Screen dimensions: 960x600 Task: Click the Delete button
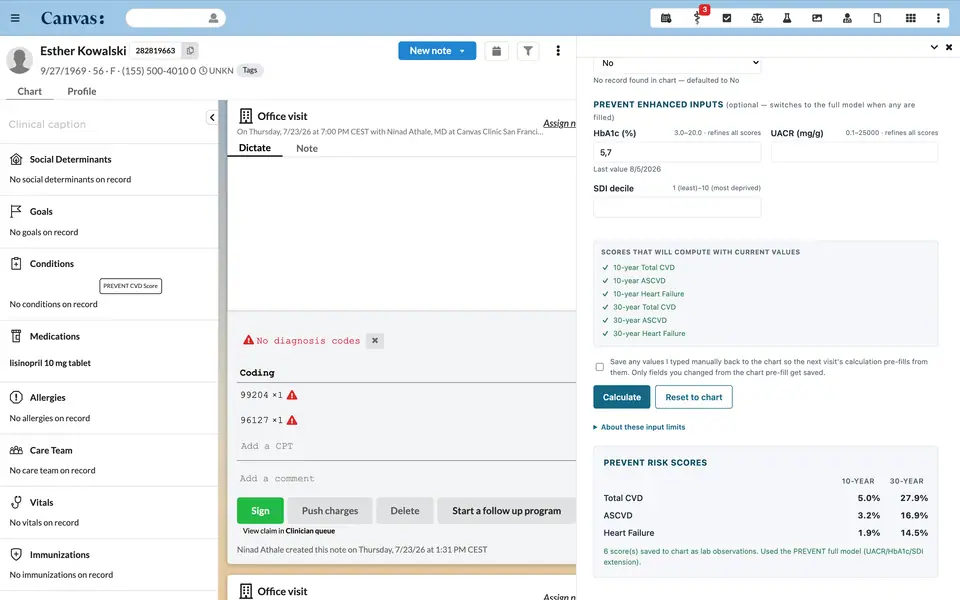click(x=405, y=511)
